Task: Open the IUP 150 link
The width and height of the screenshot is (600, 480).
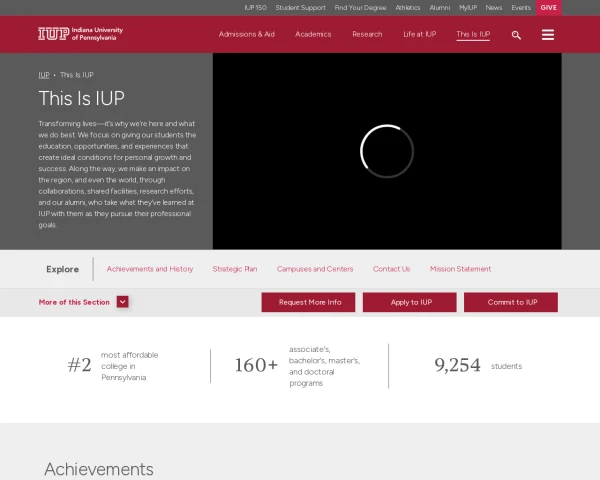Action: click(255, 8)
